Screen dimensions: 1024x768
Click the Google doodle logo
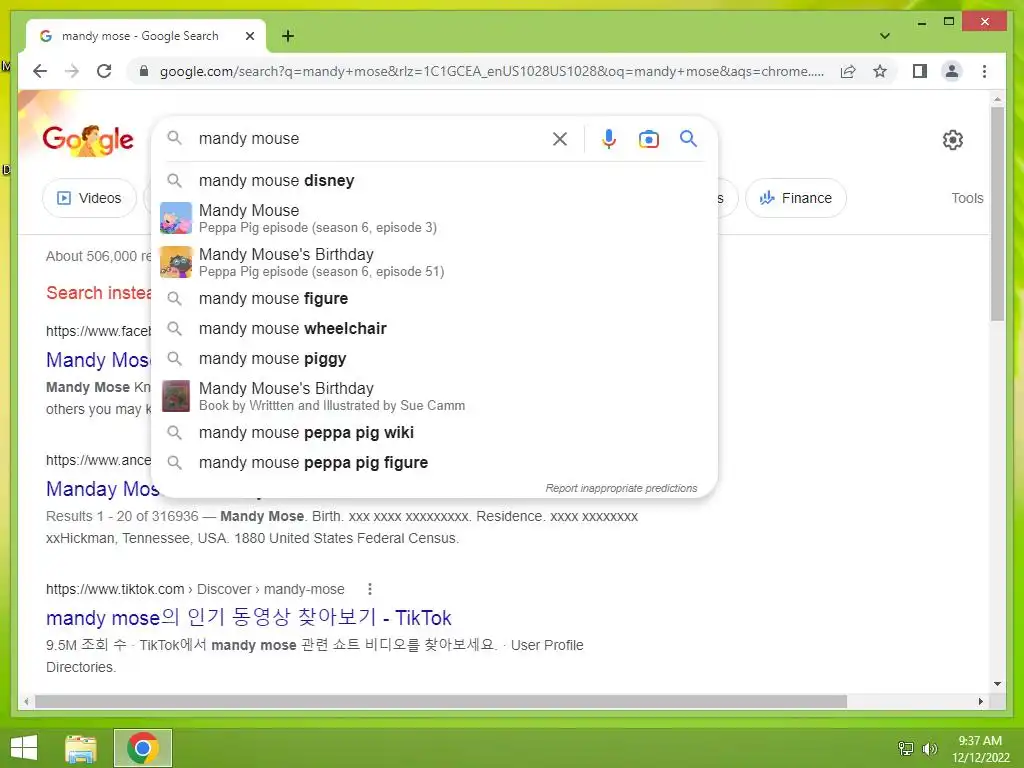coord(88,140)
